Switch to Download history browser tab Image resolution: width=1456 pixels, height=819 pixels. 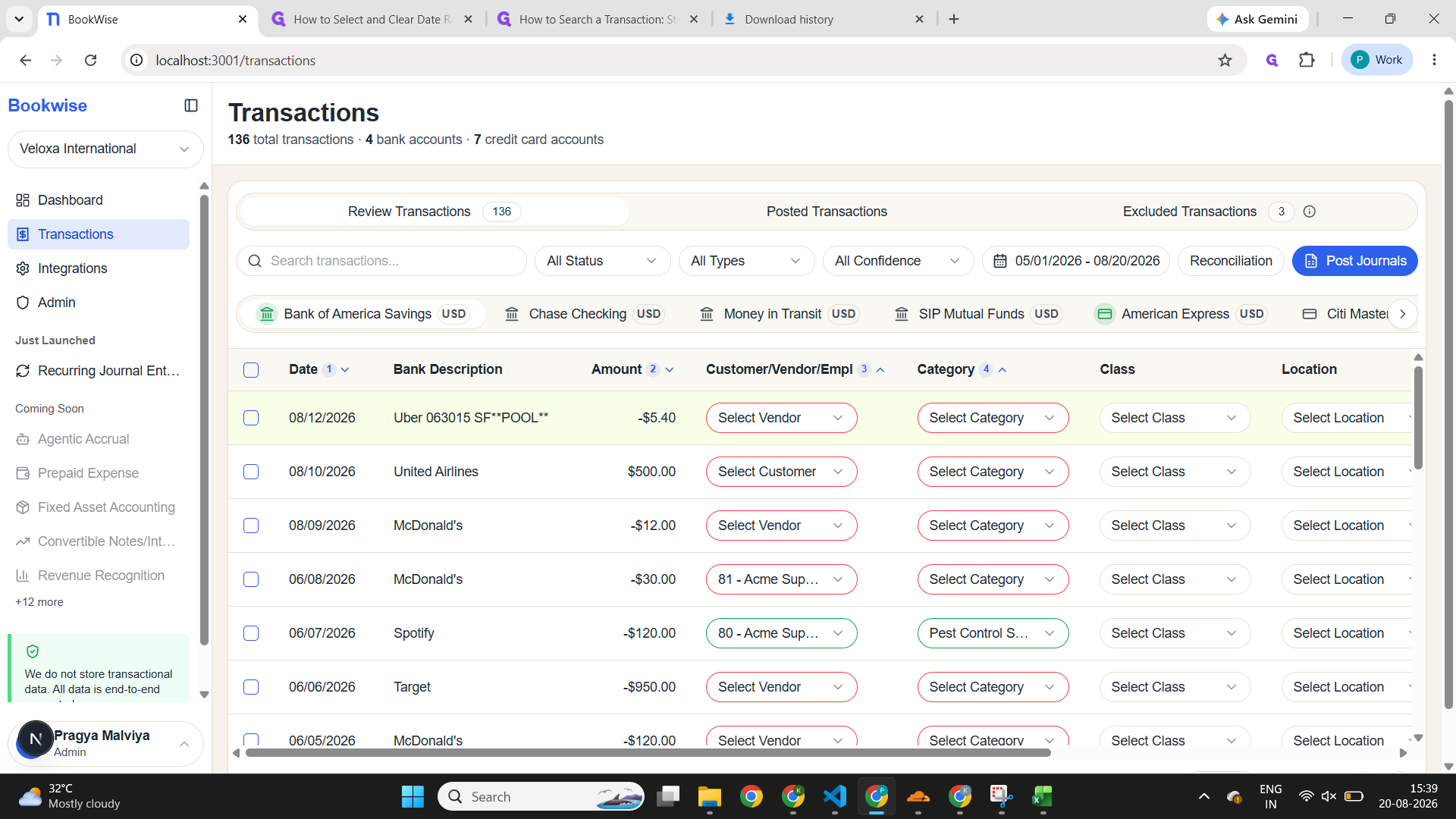pyautogui.click(x=824, y=19)
